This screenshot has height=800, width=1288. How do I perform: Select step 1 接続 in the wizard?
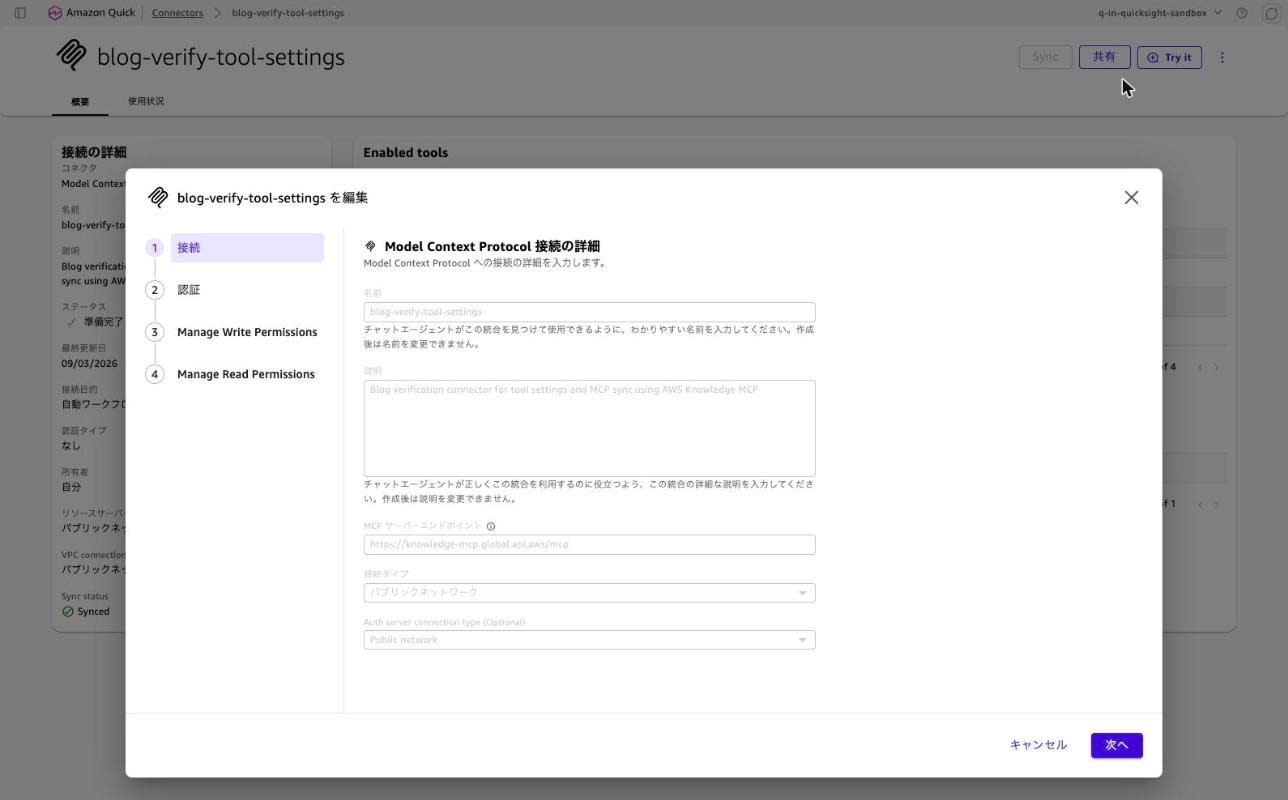(x=235, y=248)
